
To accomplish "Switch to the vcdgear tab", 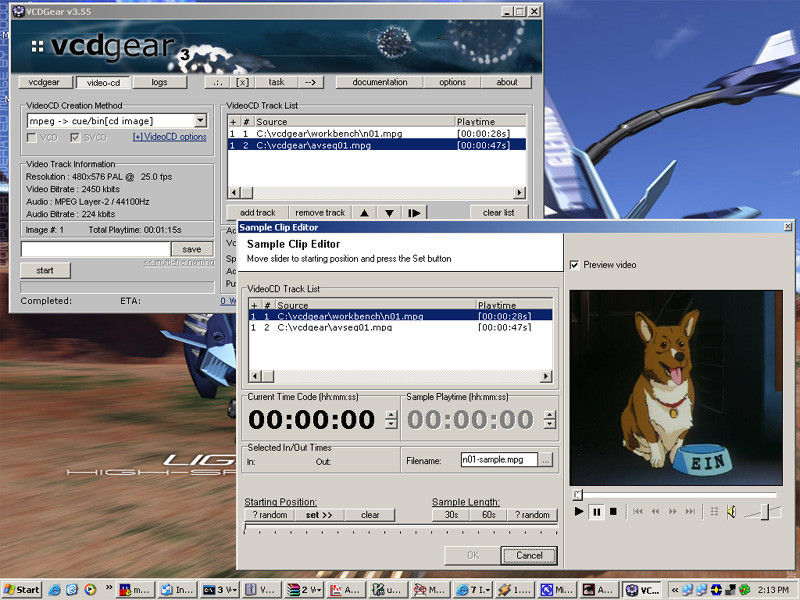I will click(x=44, y=82).
